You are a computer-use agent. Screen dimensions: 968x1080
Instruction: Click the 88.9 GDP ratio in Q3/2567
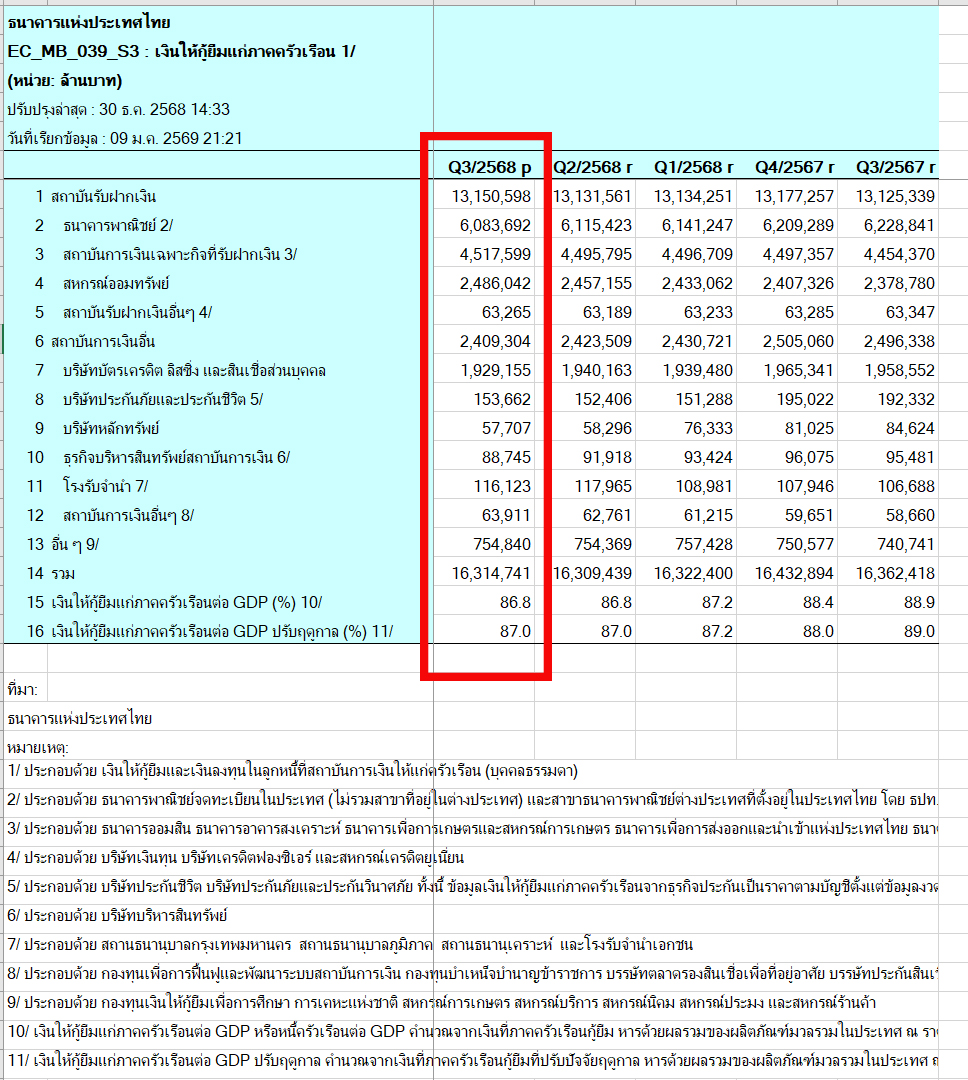pos(918,603)
